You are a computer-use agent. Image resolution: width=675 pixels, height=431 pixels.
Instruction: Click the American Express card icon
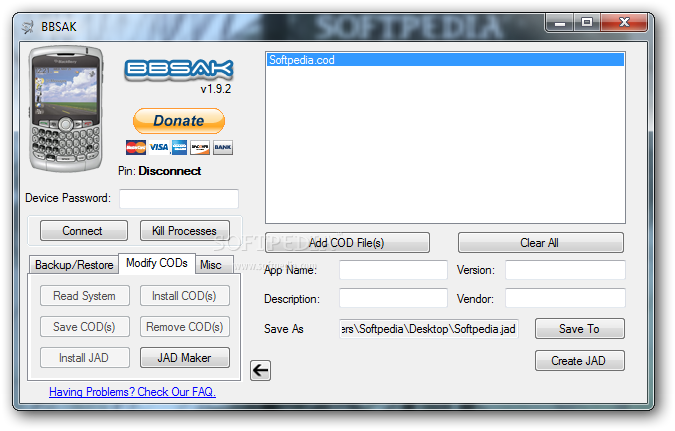(179, 148)
